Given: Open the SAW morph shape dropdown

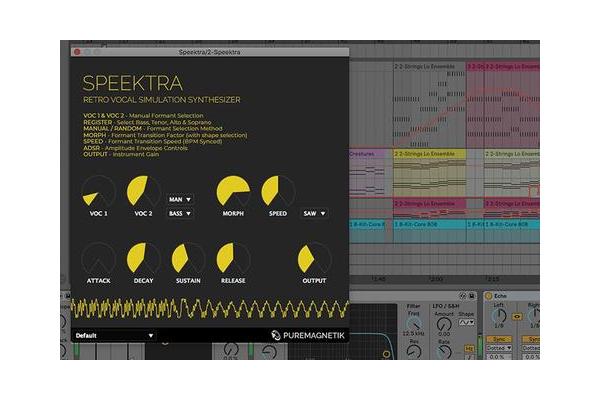Looking at the screenshot, I should [314, 213].
